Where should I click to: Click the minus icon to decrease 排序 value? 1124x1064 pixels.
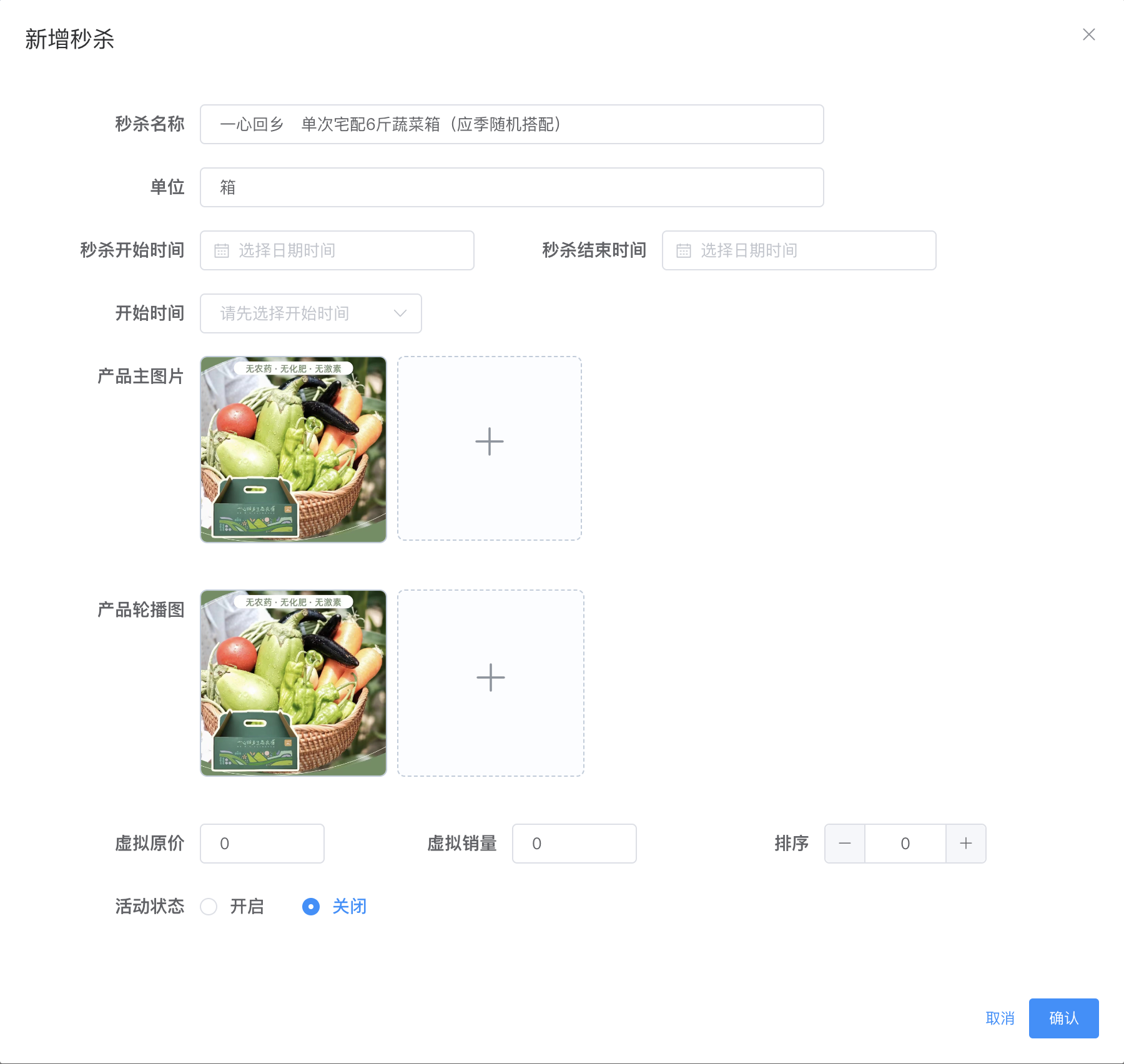click(845, 844)
